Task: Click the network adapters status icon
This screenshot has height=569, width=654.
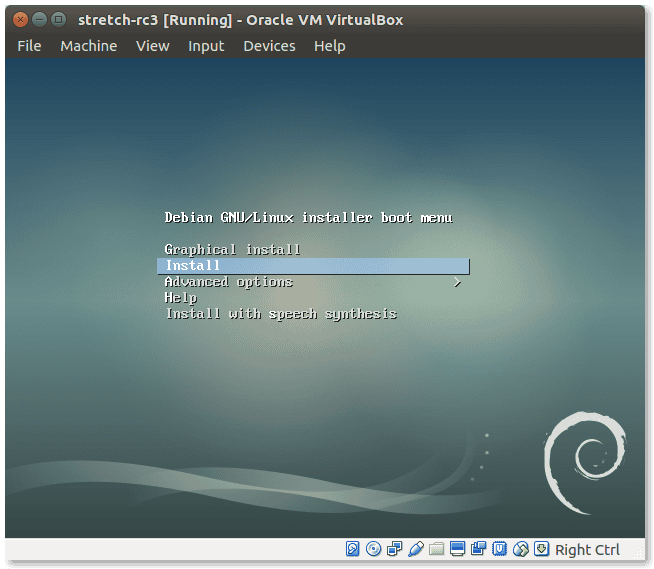Action: (394, 549)
